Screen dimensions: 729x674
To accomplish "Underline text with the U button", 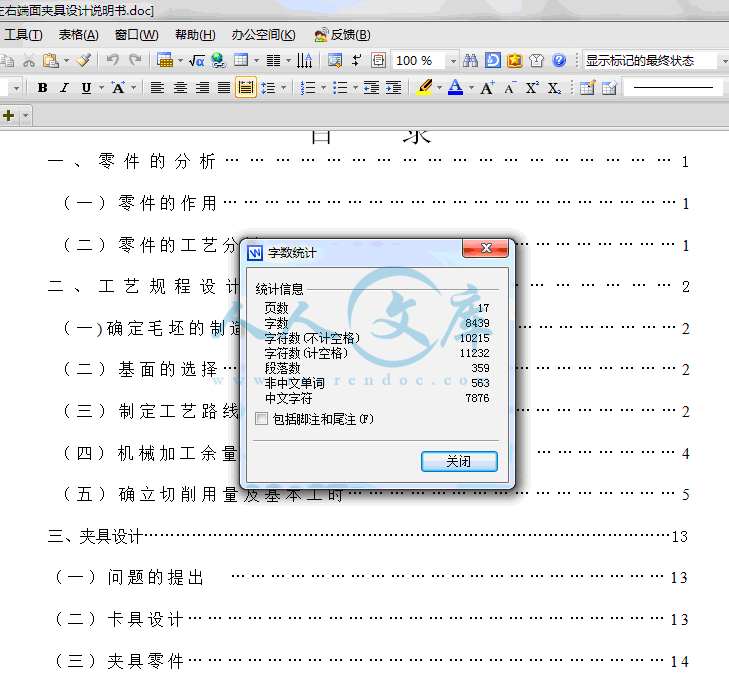I will click(x=86, y=87).
